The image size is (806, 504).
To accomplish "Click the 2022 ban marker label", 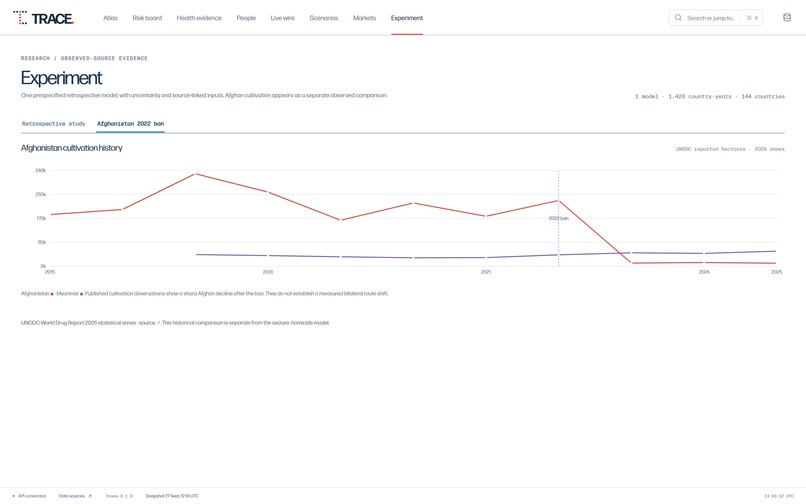I will coord(558,219).
